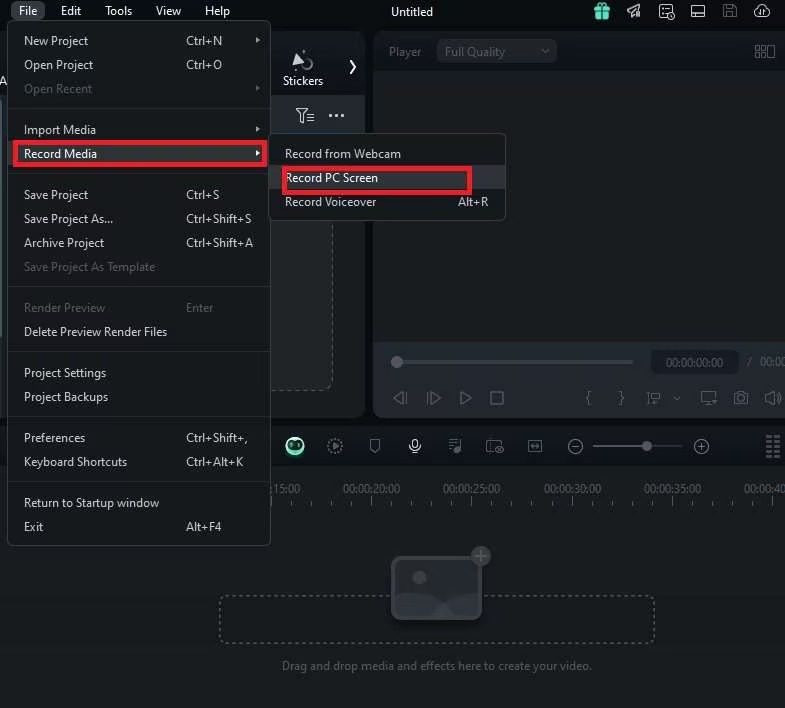
Task: Click the zoom out minus circle icon
Action: [575, 446]
